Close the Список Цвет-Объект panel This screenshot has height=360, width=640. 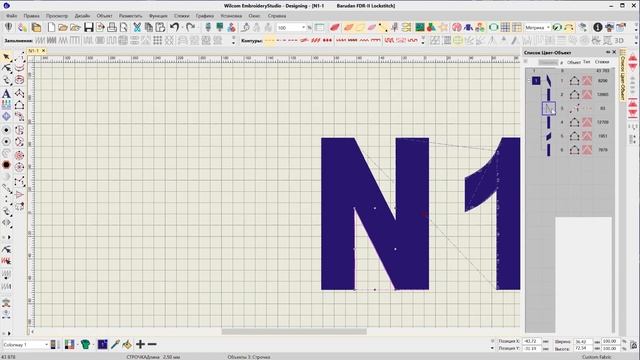pos(614,52)
